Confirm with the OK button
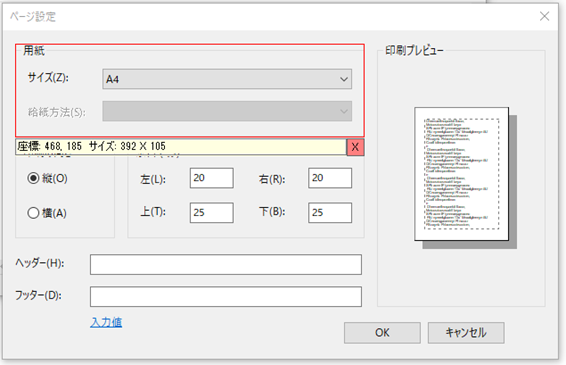Viewport: 566px width, 365px height. pyautogui.click(x=382, y=333)
